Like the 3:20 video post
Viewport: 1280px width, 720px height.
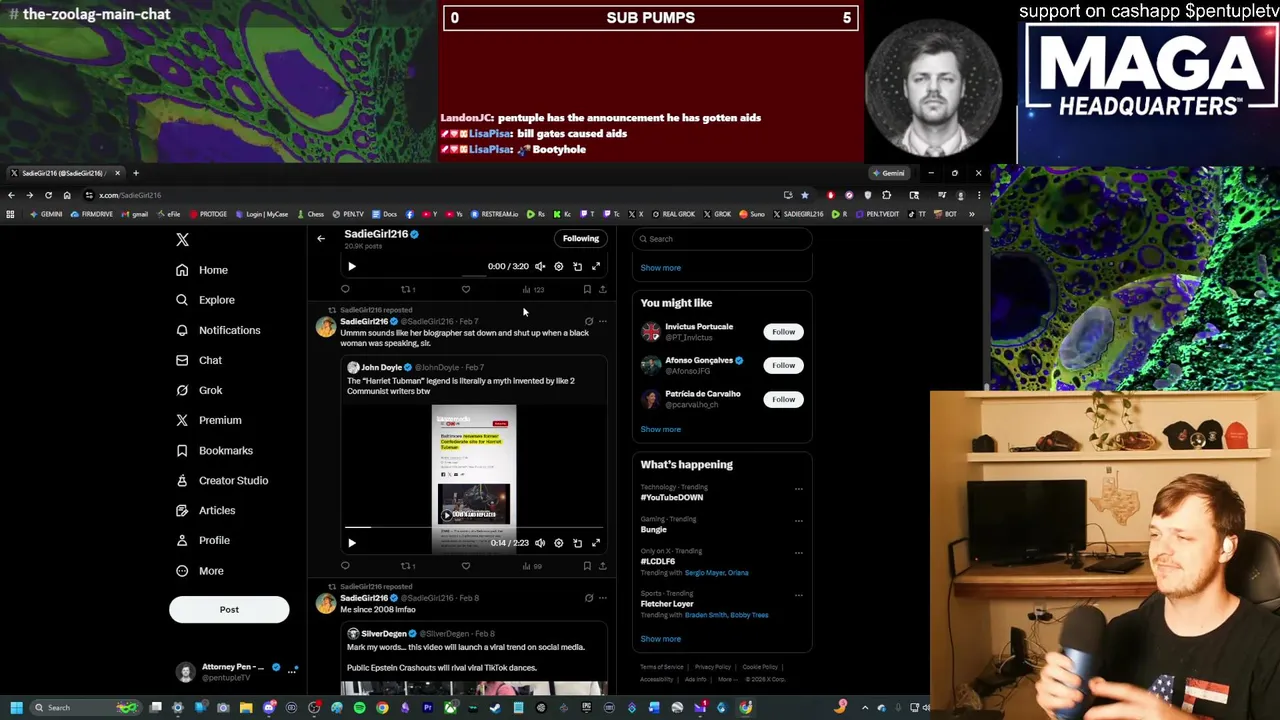(x=466, y=289)
